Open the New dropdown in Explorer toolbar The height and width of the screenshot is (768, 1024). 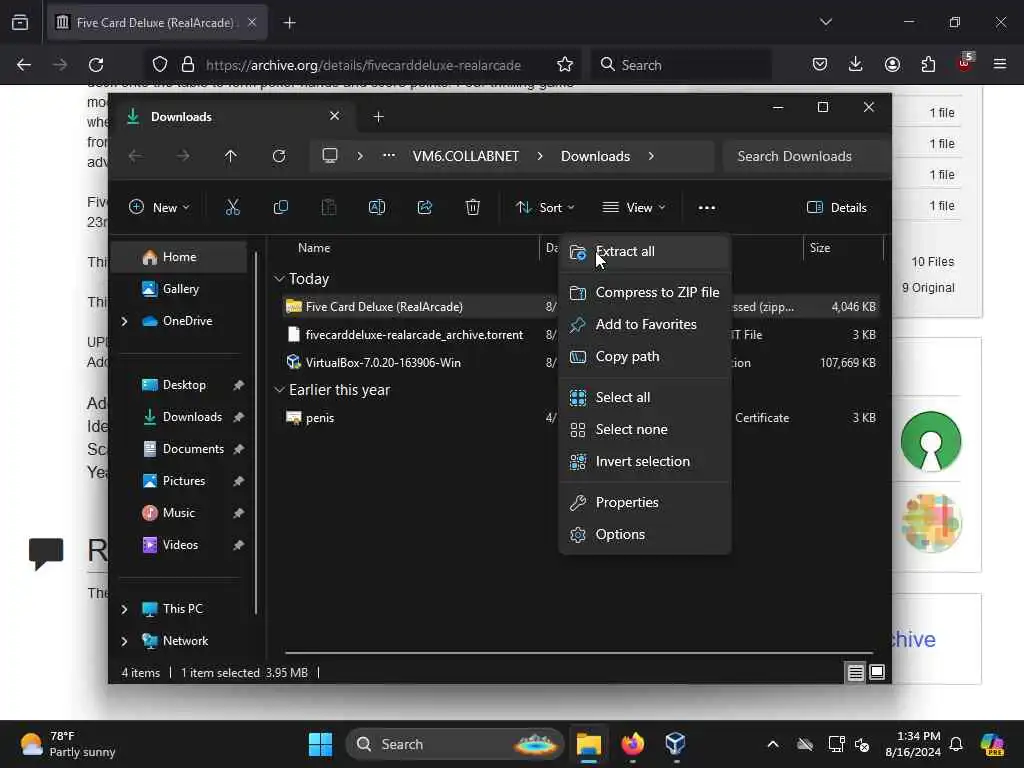coord(159,208)
